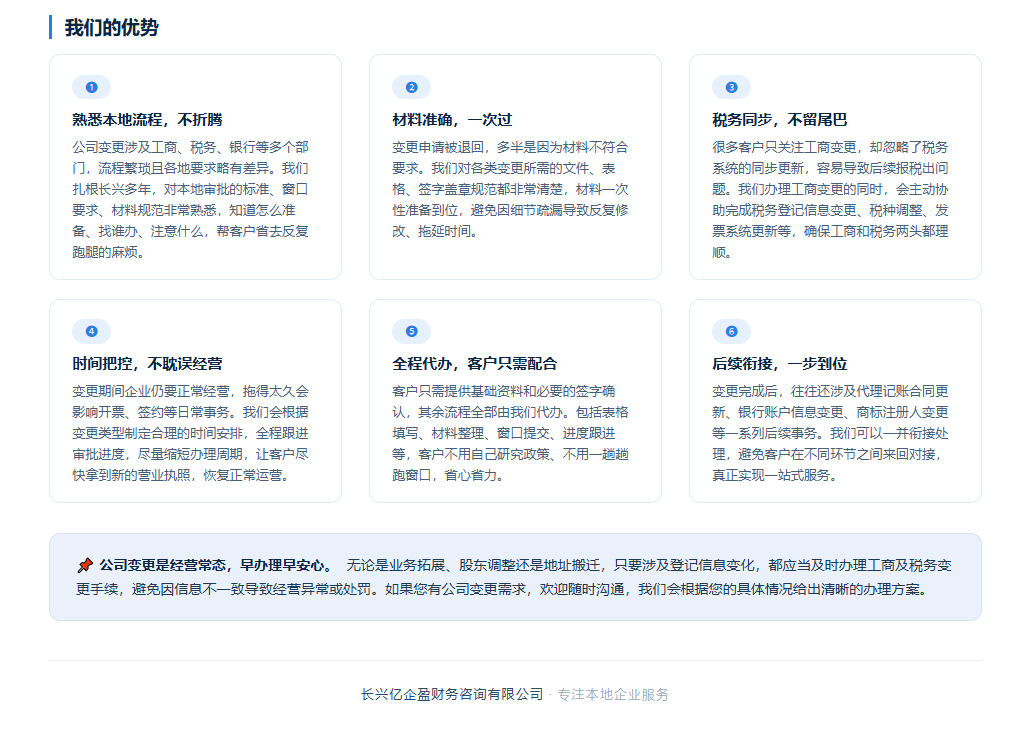The height and width of the screenshot is (743, 1030).
Task: Click the paragraph starting 变更期间企业仍要正常经营
Action: pos(190,434)
